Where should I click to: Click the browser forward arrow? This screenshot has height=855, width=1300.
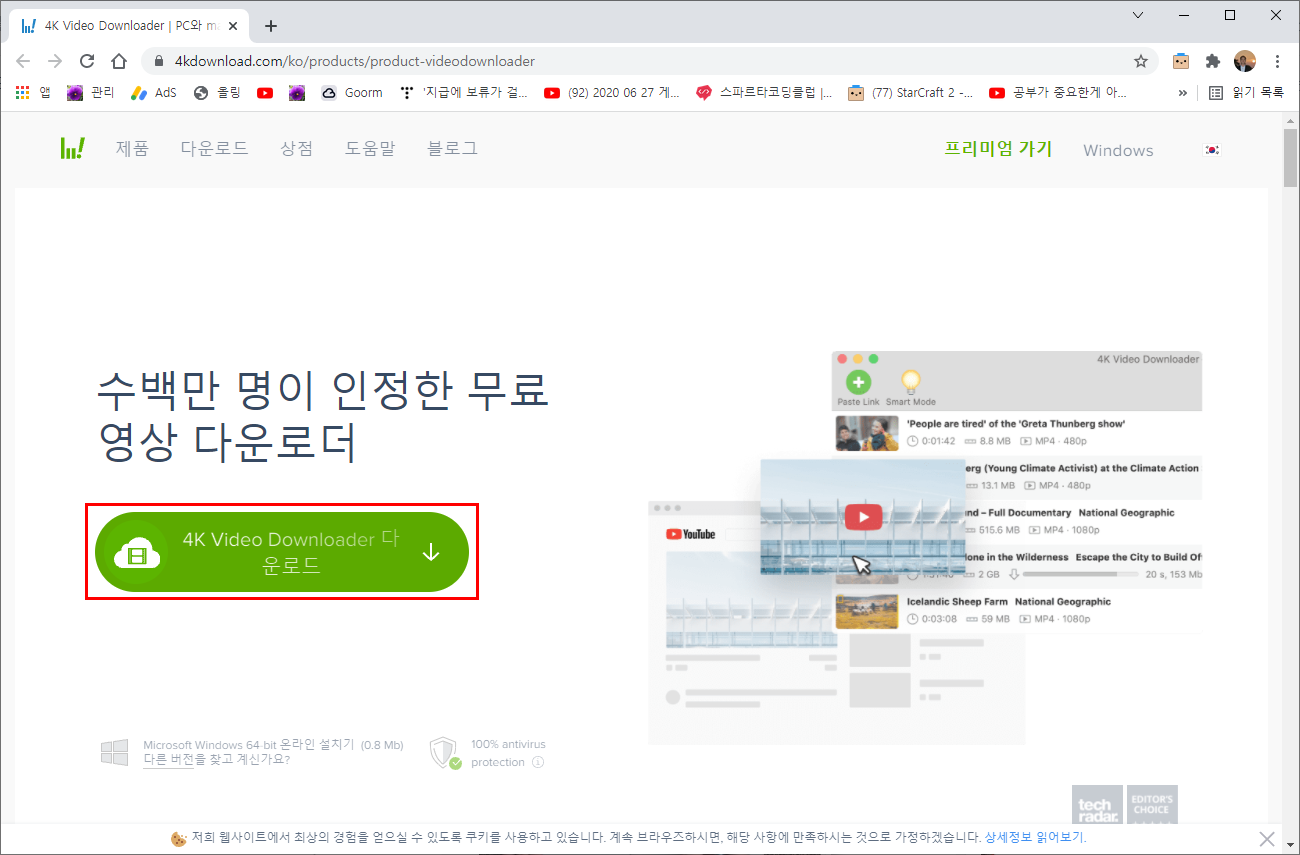(55, 61)
